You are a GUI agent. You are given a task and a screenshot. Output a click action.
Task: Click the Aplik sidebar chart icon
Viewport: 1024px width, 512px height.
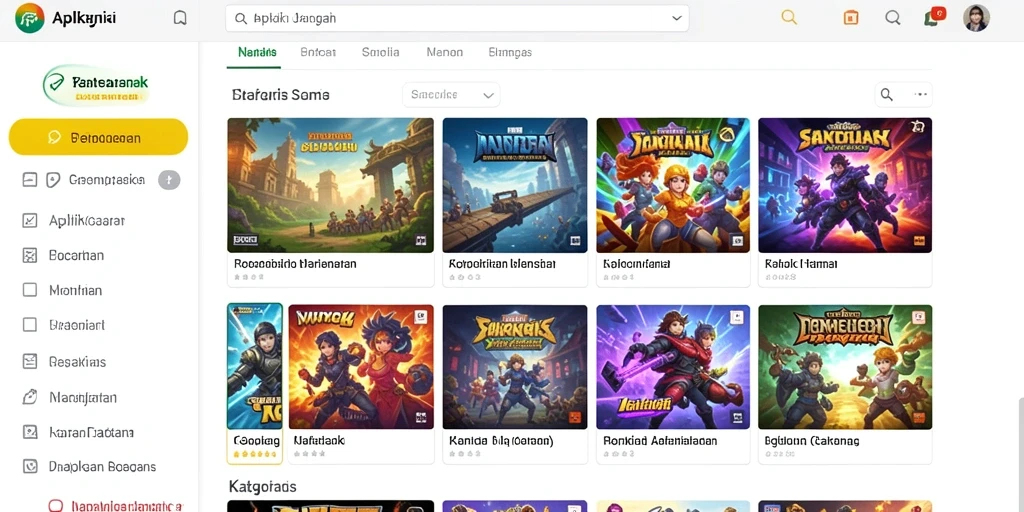[29, 221]
